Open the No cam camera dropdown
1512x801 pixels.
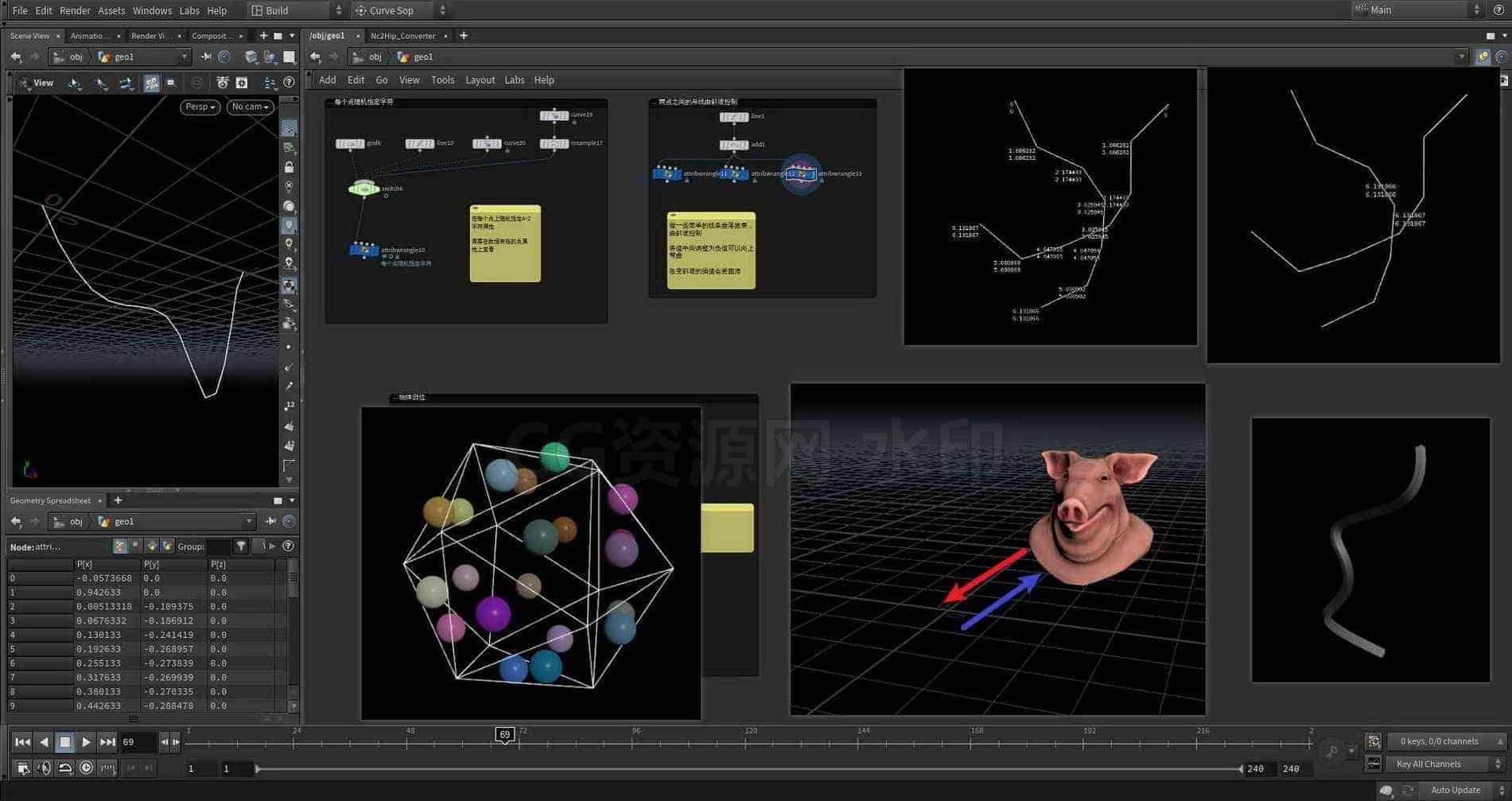[x=251, y=107]
